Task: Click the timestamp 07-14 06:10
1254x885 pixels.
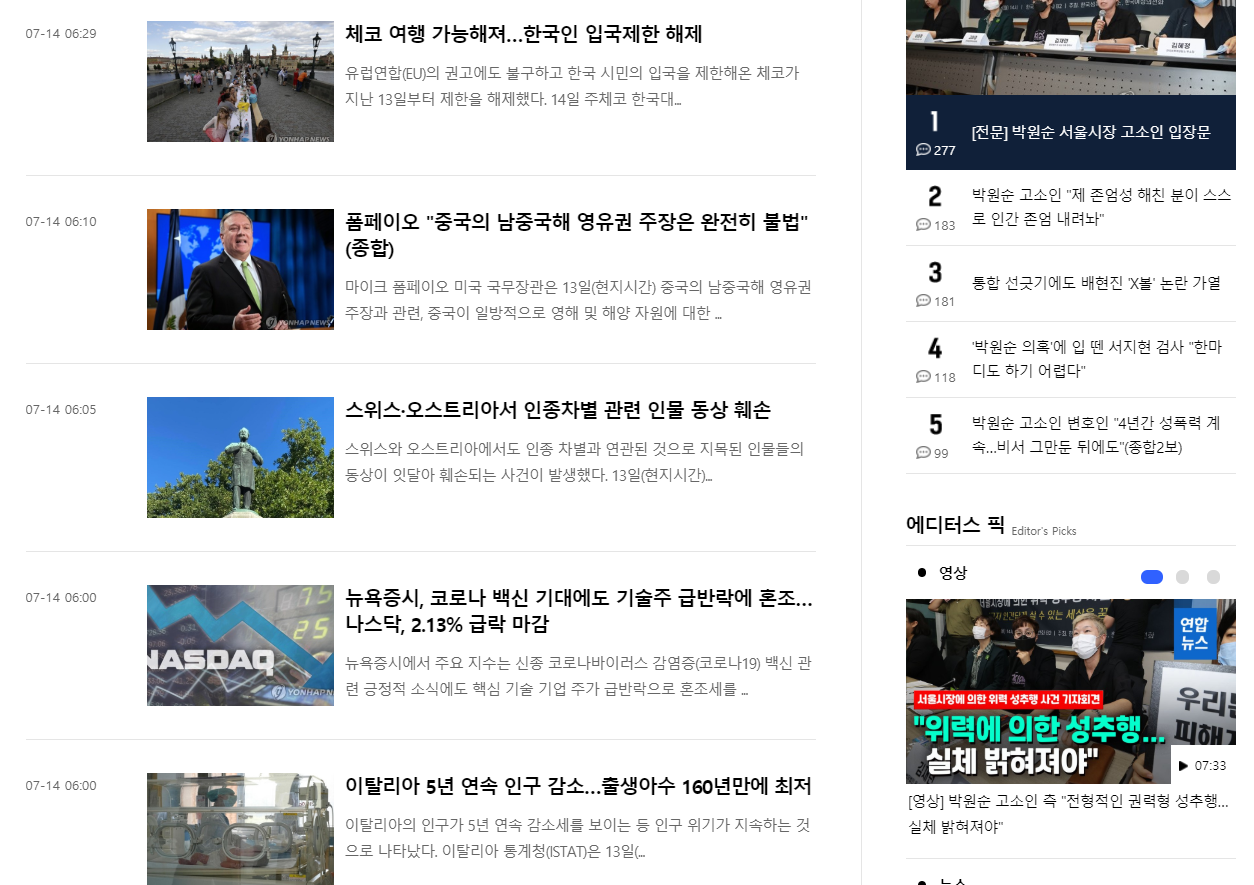Action: pyautogui.click(x=61, y=222)
